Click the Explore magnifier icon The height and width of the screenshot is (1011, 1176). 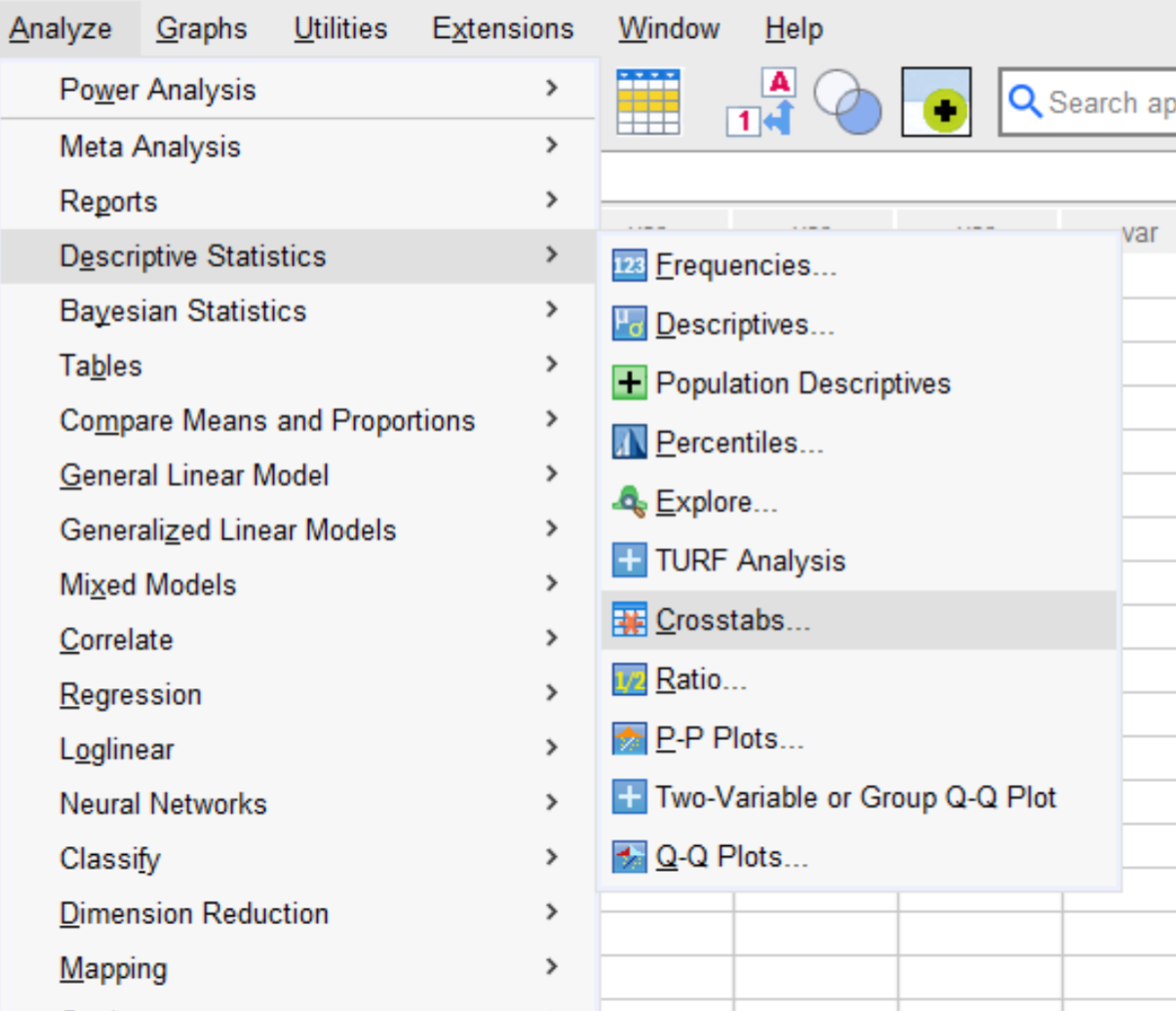pos(629,502)
